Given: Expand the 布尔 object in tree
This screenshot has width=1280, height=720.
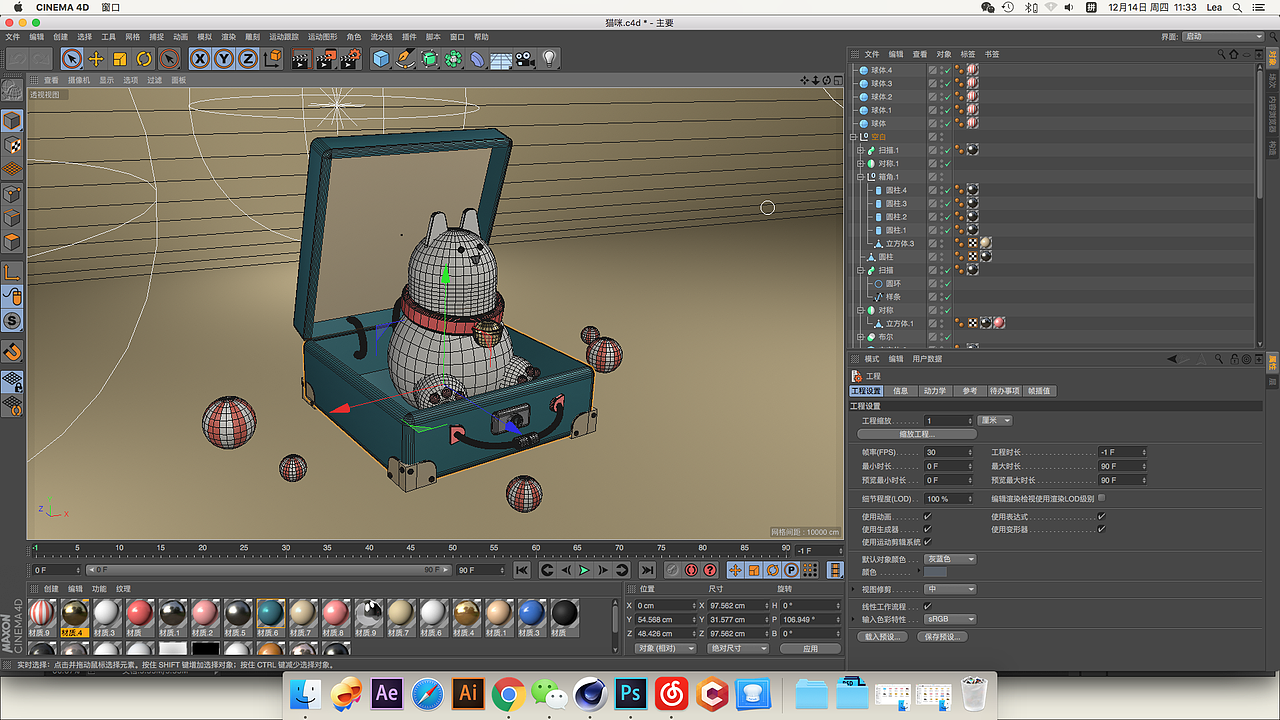Looking at the screenshot, I should [860, 338].
